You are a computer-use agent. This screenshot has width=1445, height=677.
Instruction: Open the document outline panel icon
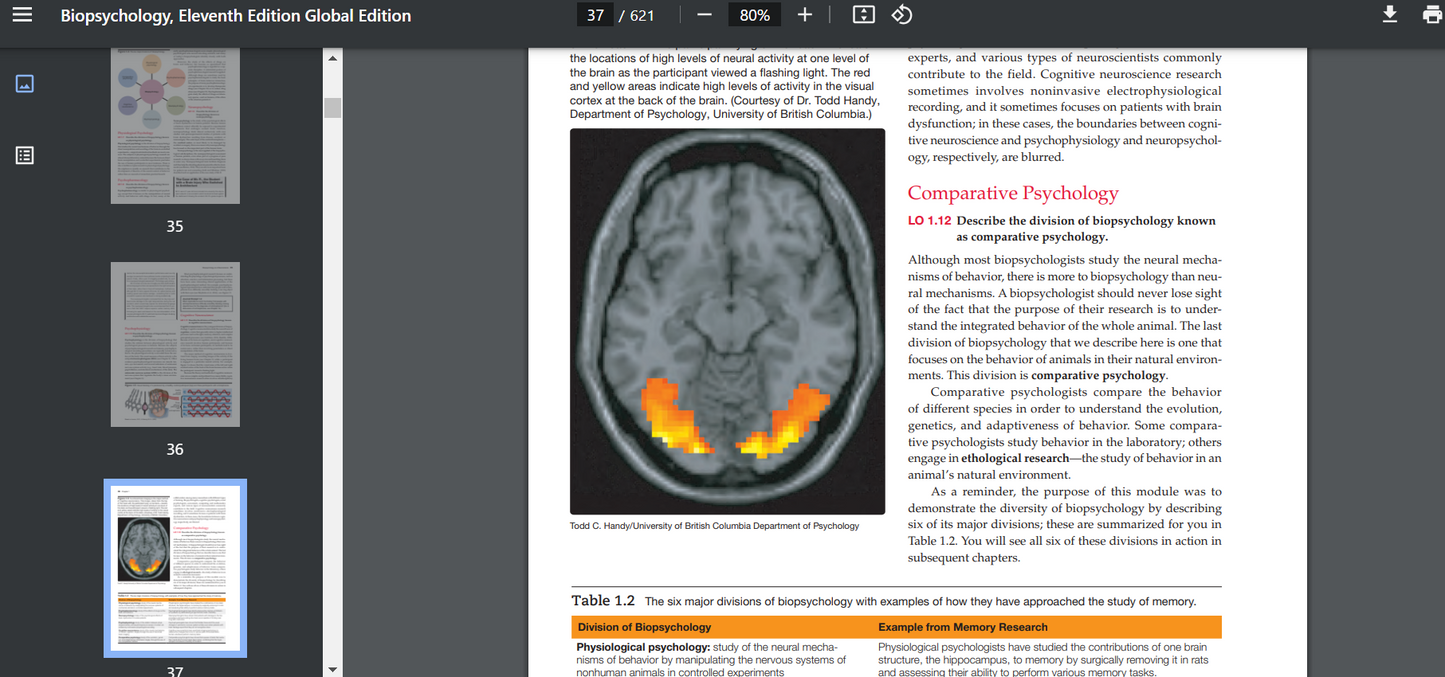pyautogui.click(x=24, y=155)
